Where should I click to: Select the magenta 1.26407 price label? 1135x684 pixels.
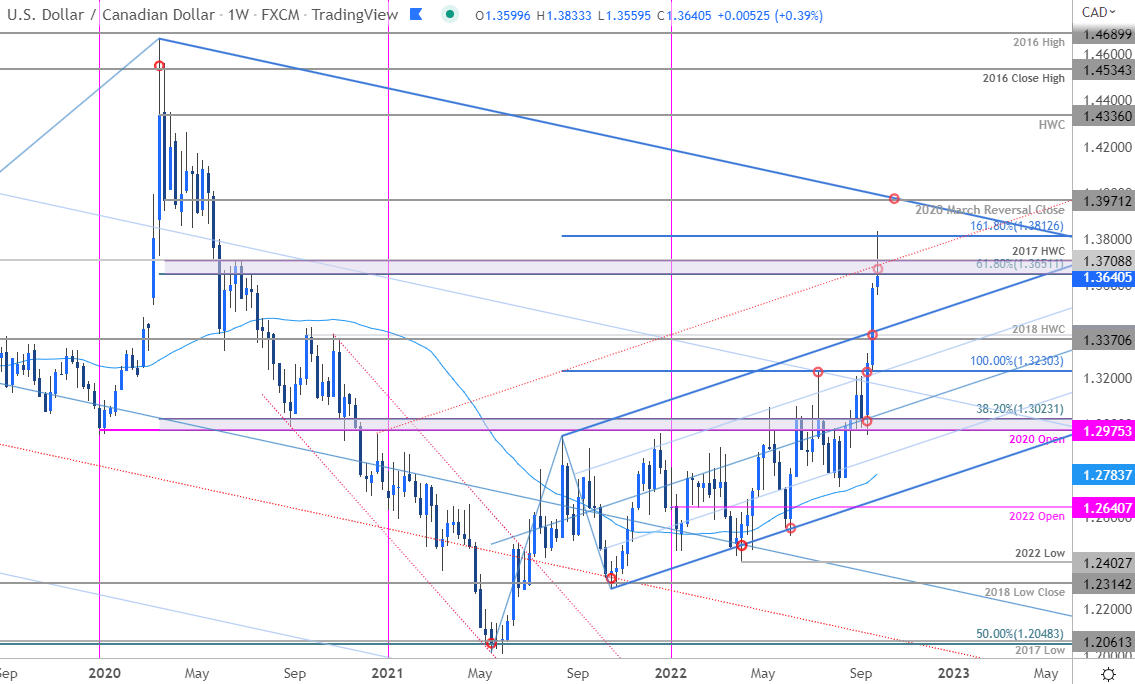pos(1103,507)
